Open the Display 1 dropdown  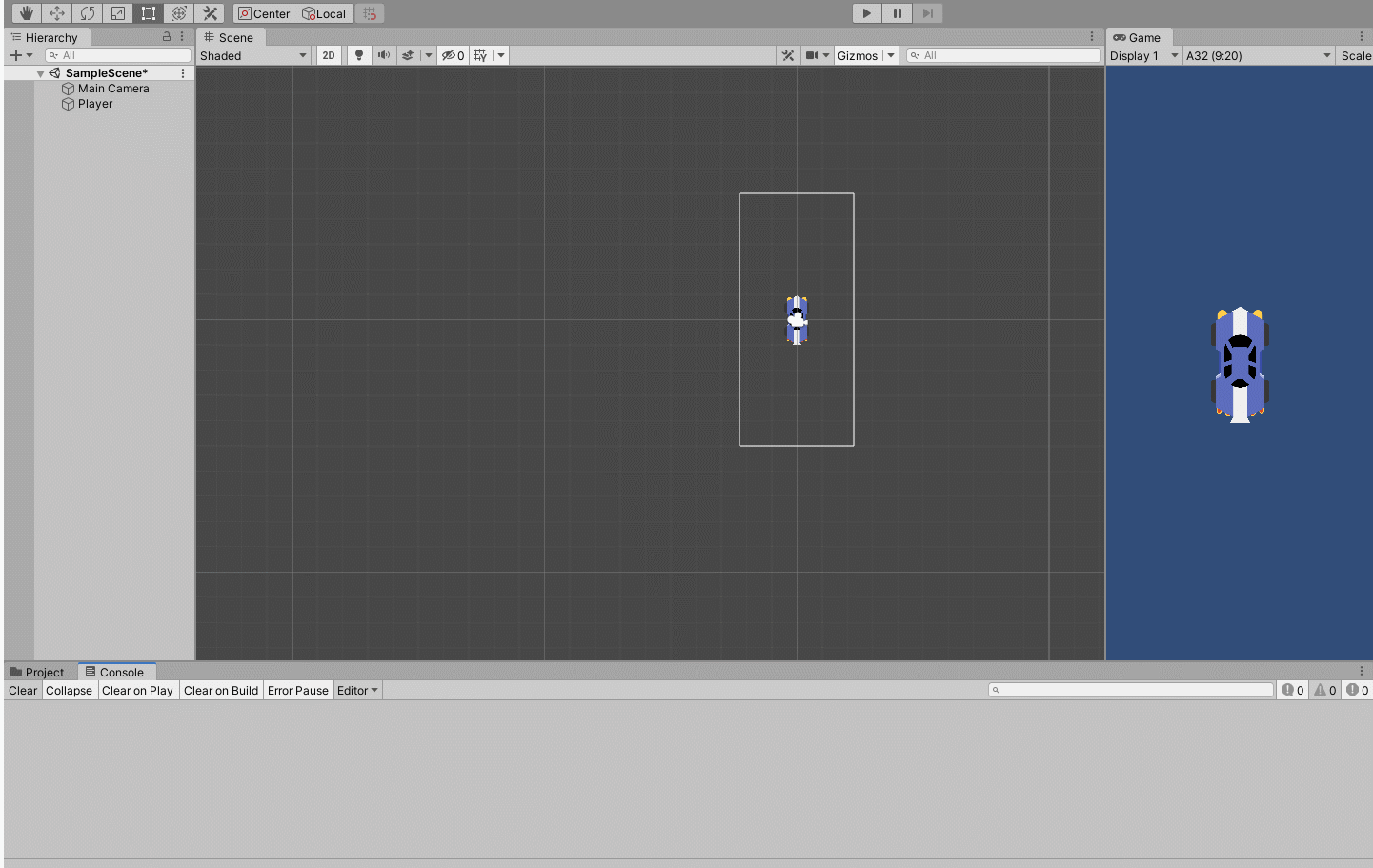[x=1144, y=55]
